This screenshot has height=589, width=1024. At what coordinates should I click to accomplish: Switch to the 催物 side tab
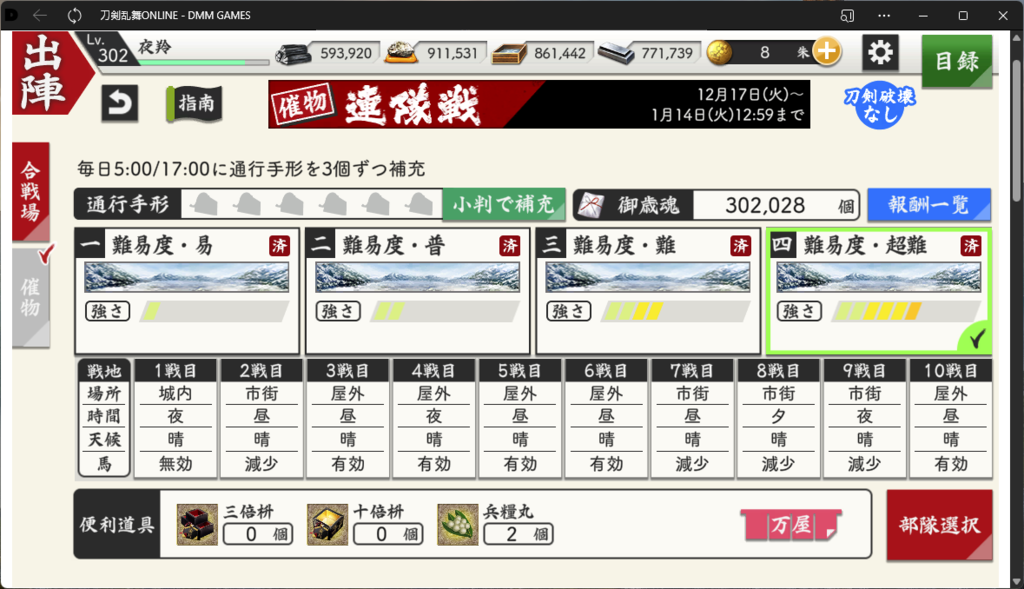[x=31, y=298]
